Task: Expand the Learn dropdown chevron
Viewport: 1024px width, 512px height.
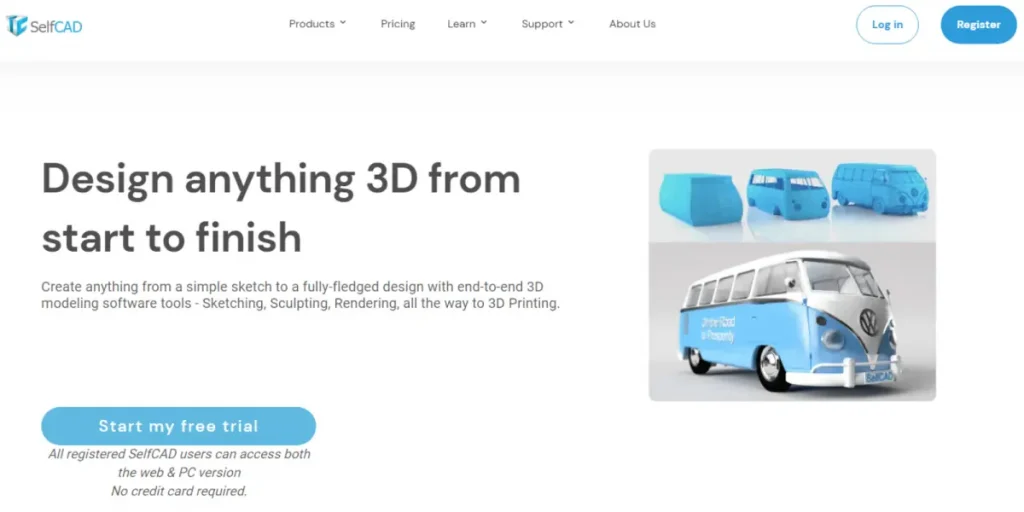Action: 484,23
